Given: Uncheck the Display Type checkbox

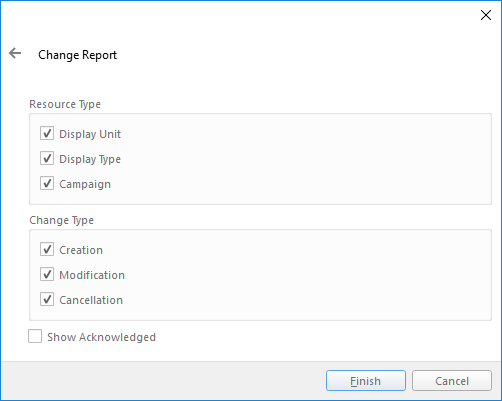Looking at the screenshot, I should 47,158.
